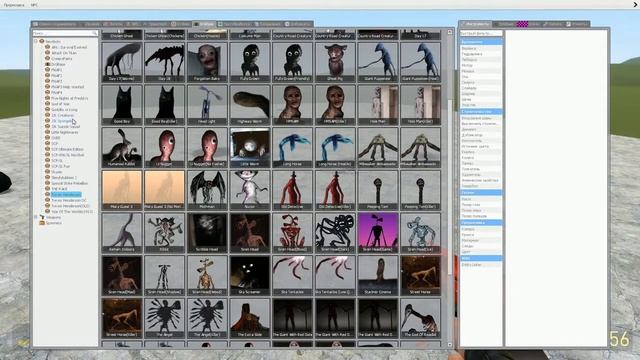Spawn the Day 28 nextbot
This screenshot has height=360, width=640.
coord(164,62)
